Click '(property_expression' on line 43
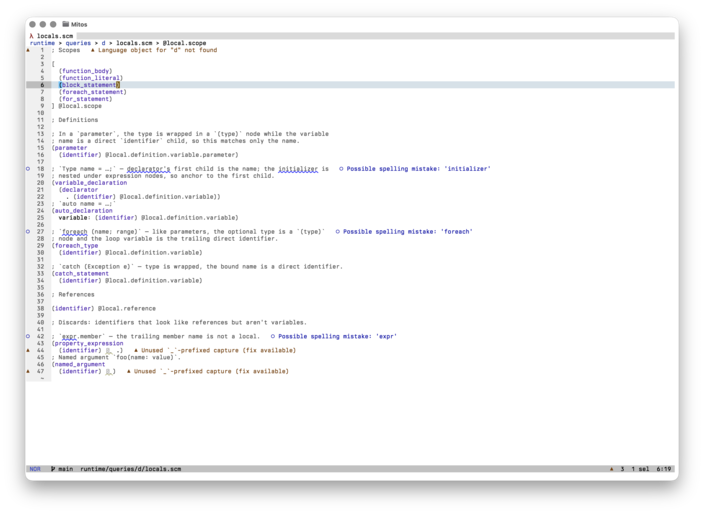Image resolution: width=704 pixels, height=514 pixels. click(x=87, y=343)
